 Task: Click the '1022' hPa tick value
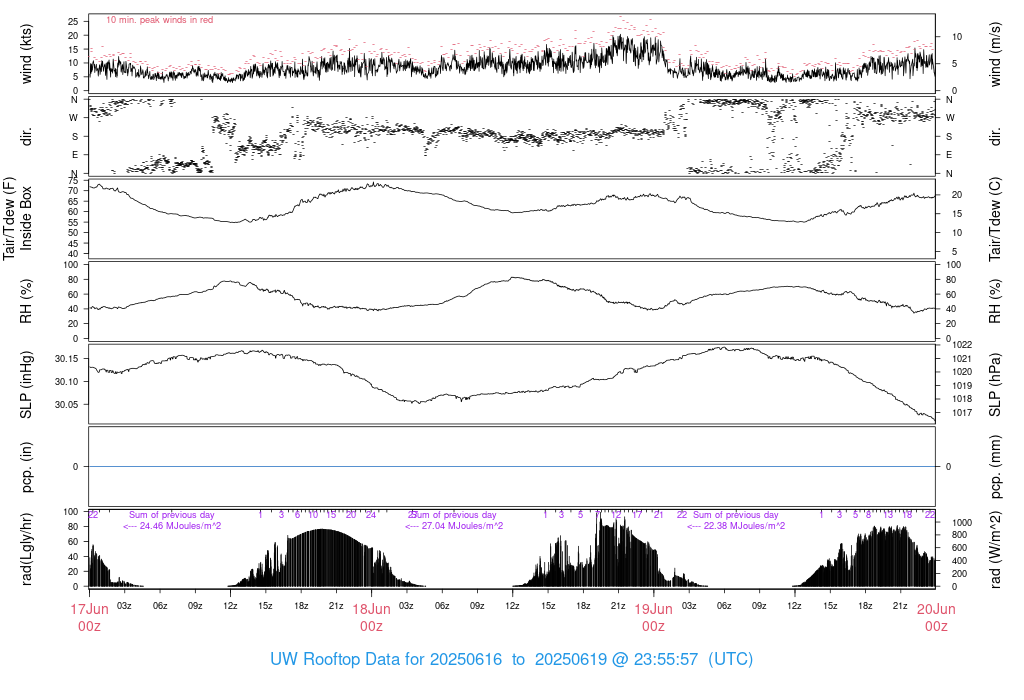[962, 345]
